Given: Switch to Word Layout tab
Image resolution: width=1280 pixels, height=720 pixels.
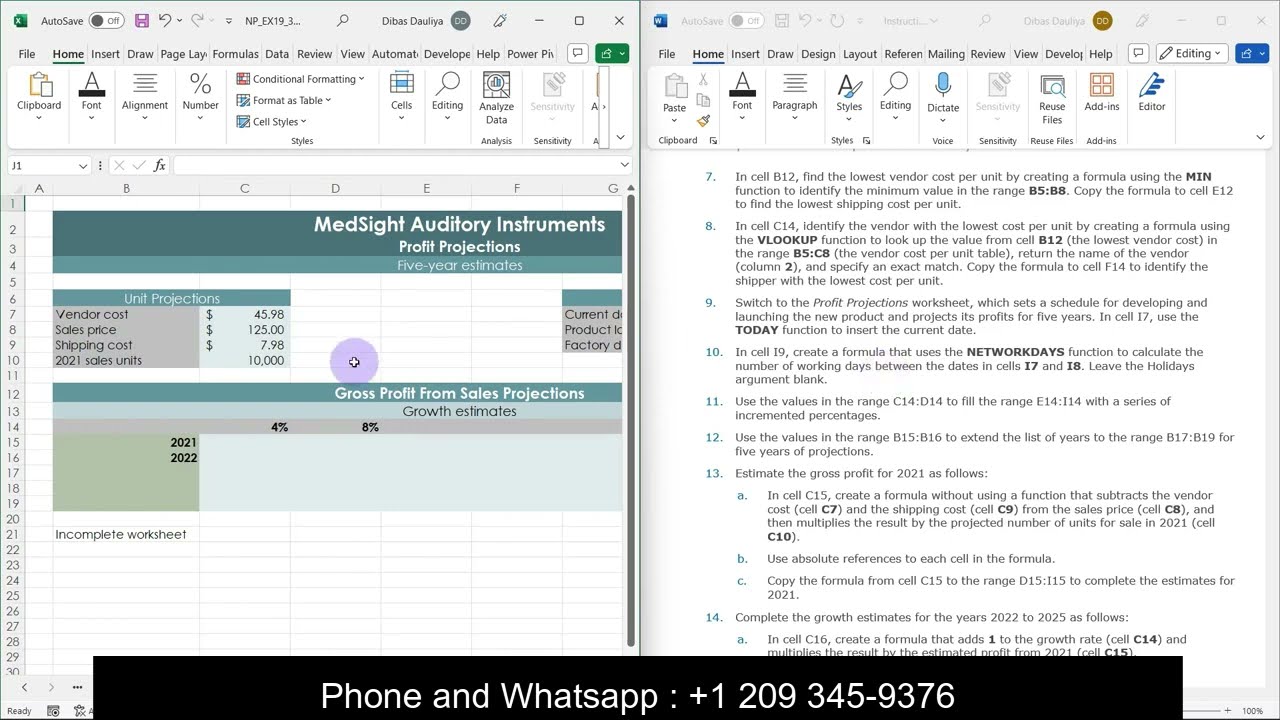Looking at the screenshot, I should 860,54.
